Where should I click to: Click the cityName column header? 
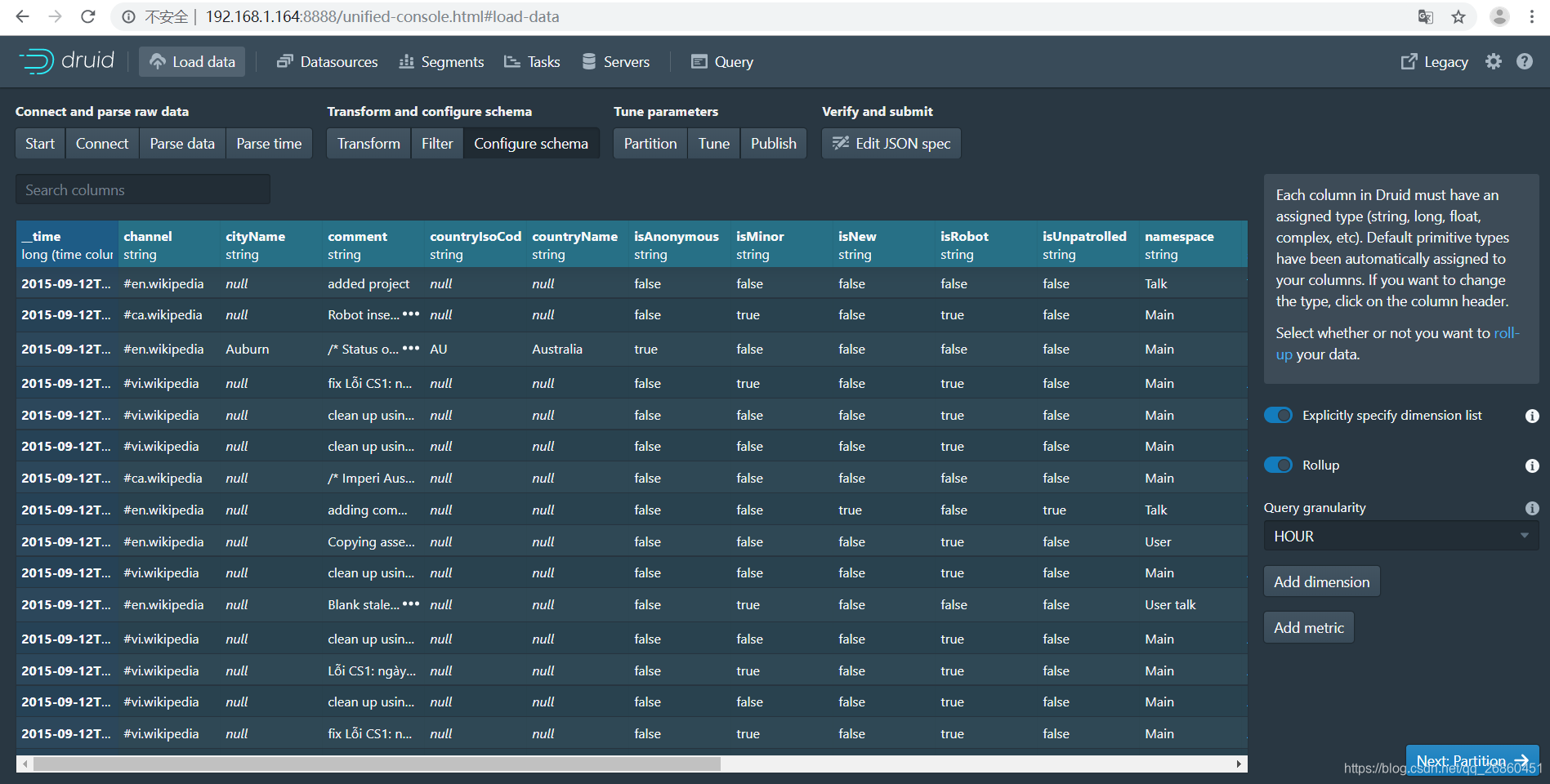click(271, 245)
